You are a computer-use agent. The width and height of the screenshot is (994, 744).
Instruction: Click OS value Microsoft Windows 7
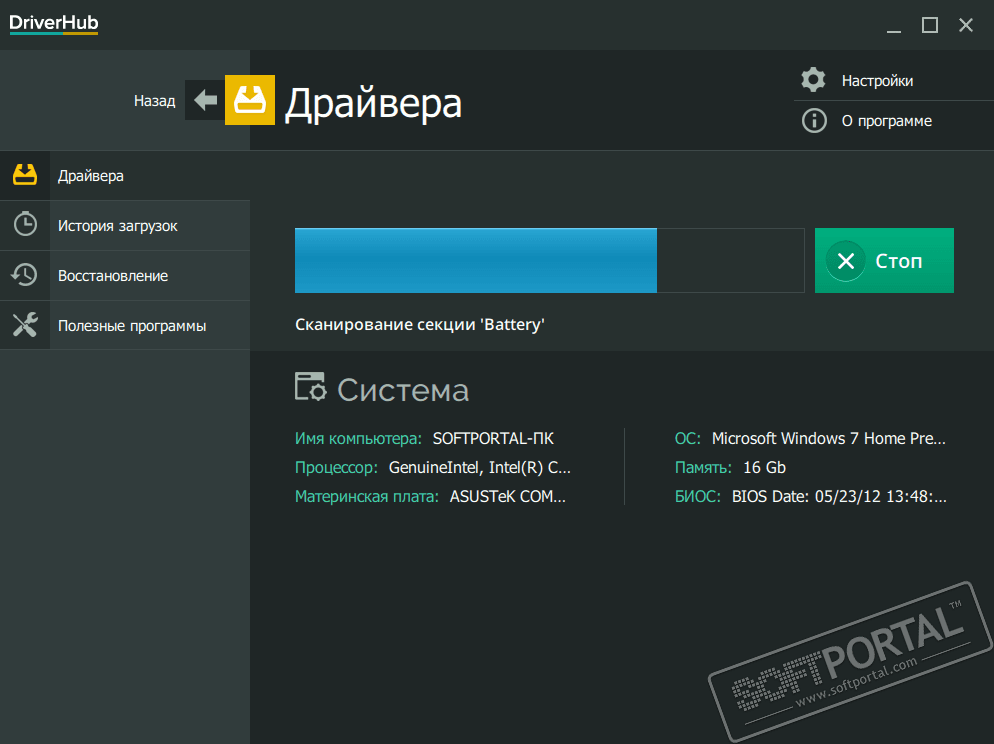(x=829, y=439)
